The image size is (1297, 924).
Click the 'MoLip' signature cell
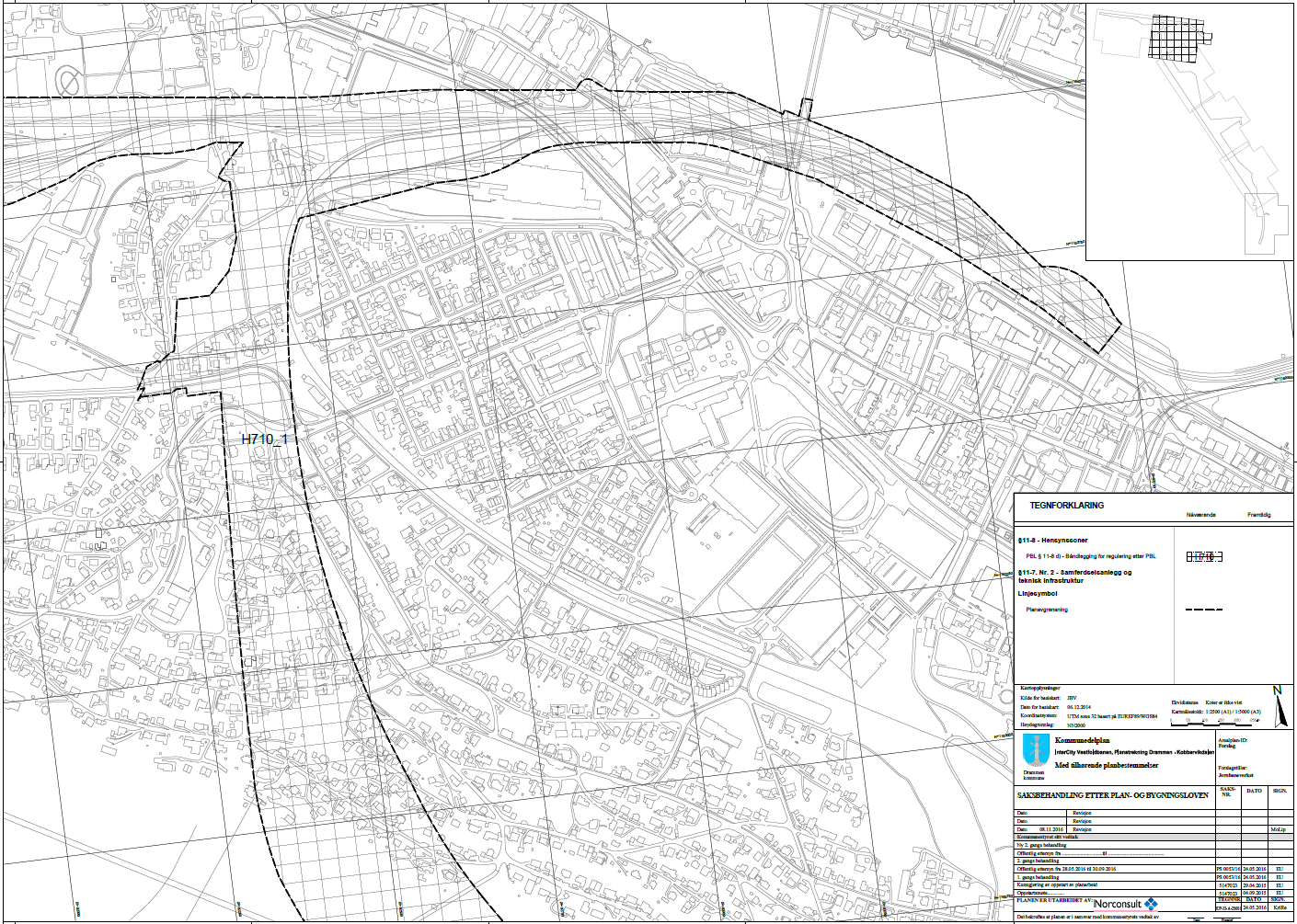coord(1280,829)
